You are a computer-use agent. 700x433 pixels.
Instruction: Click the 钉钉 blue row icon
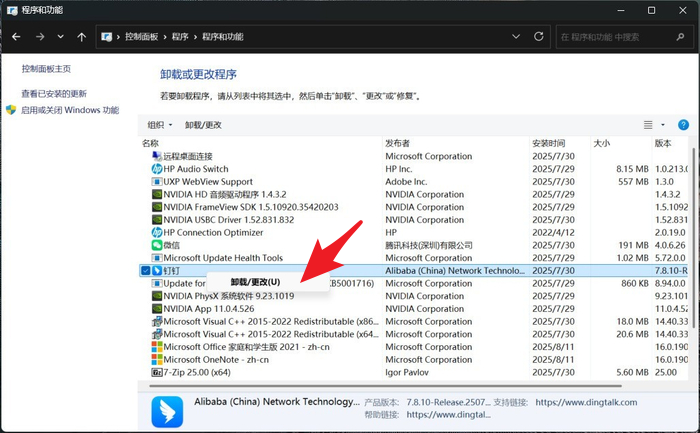pos(157,271)
